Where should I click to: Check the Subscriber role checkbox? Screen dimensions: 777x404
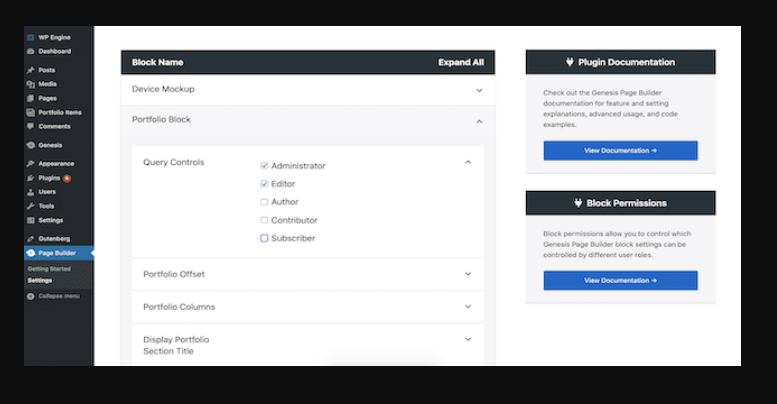click(x=264, y=238)
